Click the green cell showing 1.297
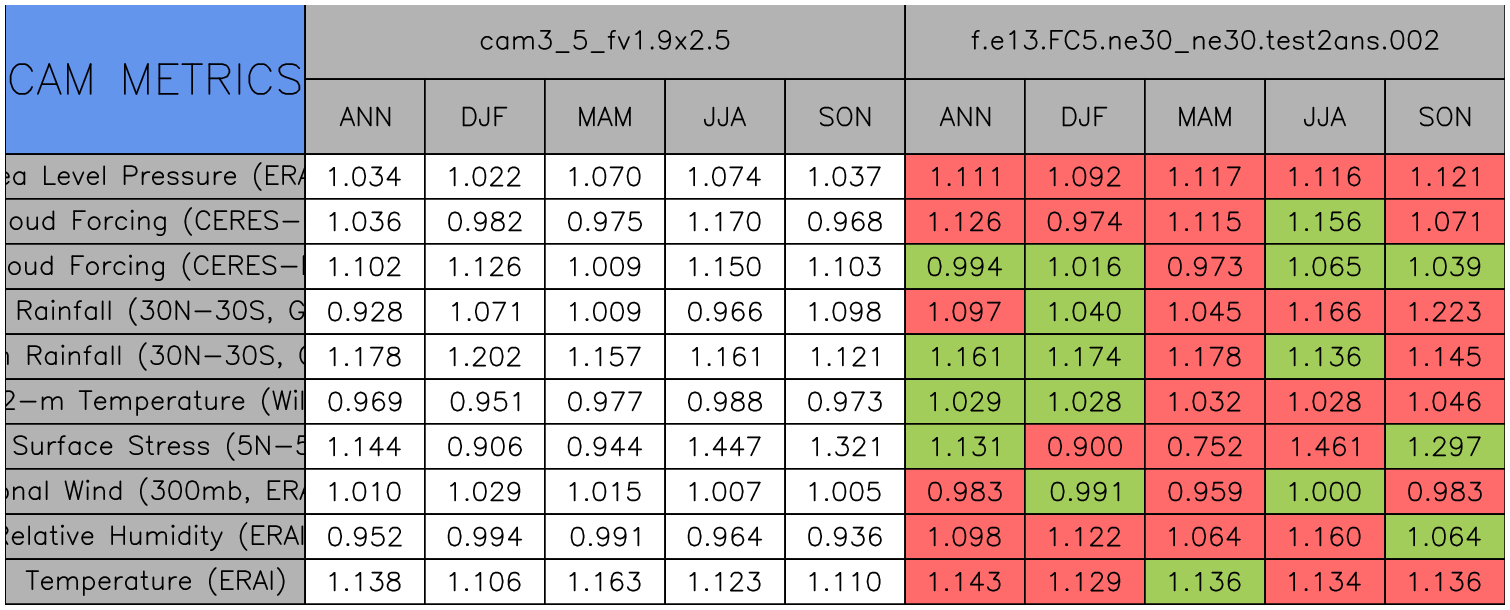1510x610 pixels. tap(1445, 447)
